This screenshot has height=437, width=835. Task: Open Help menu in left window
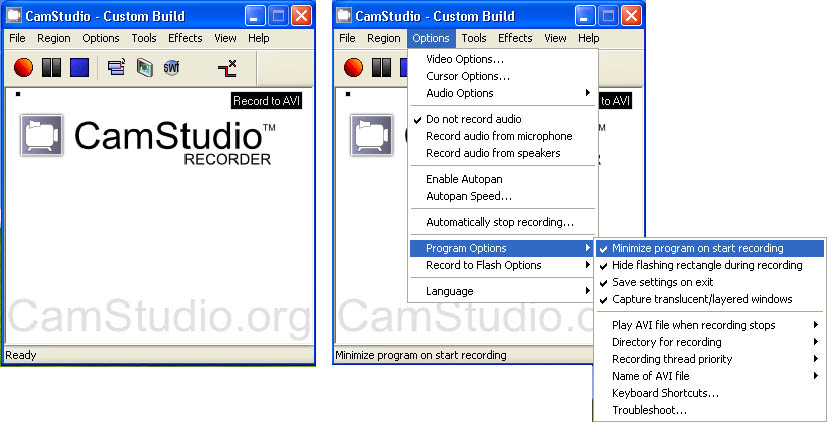258,38
